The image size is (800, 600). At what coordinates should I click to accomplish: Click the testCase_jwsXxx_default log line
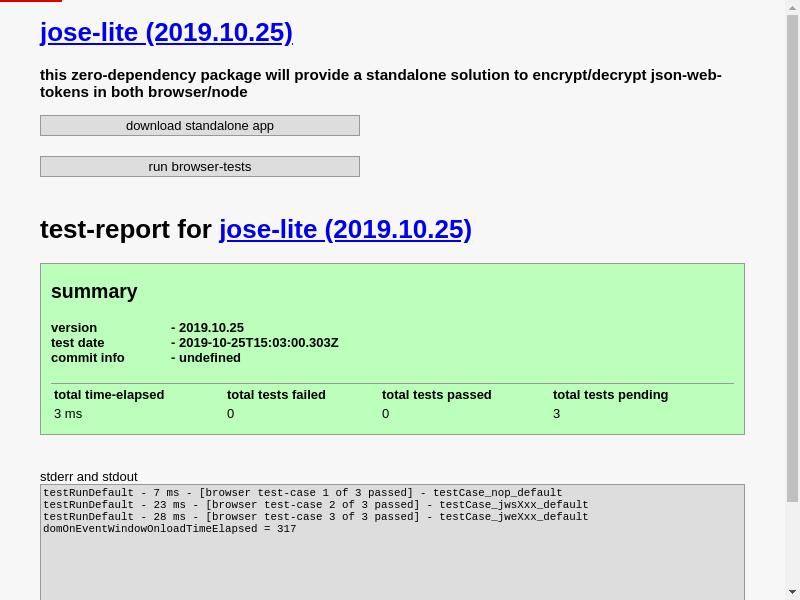pyautogui.click(x=316, y=505)
